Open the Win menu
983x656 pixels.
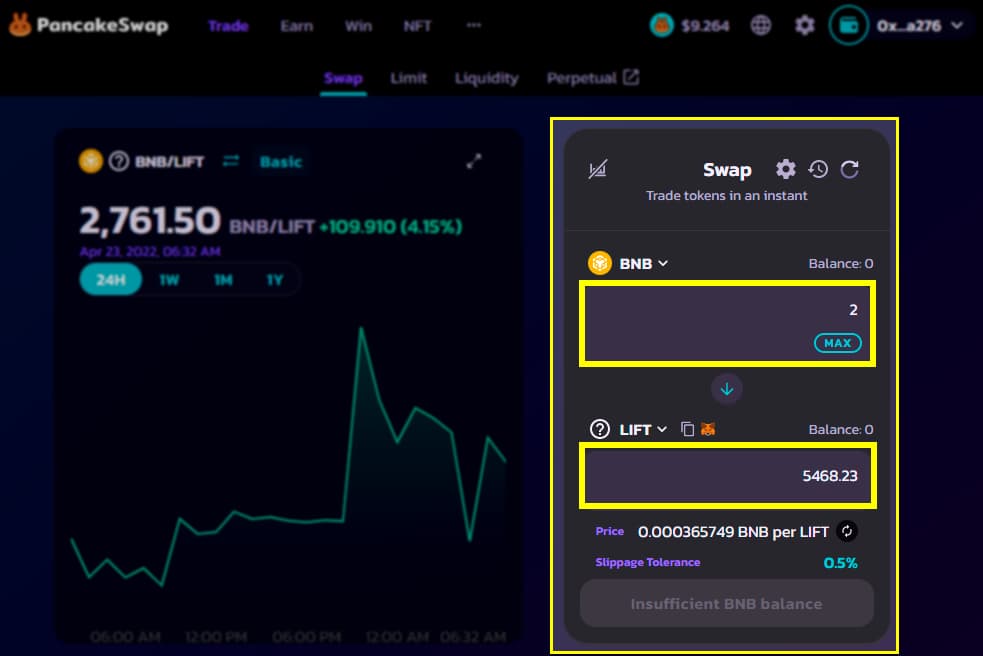[358, 26]
